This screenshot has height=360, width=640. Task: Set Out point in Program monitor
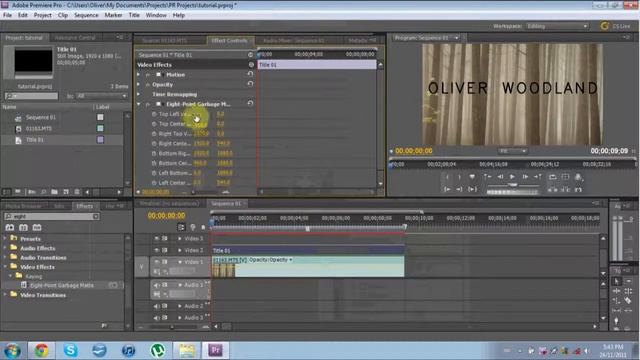pos(460,177)
